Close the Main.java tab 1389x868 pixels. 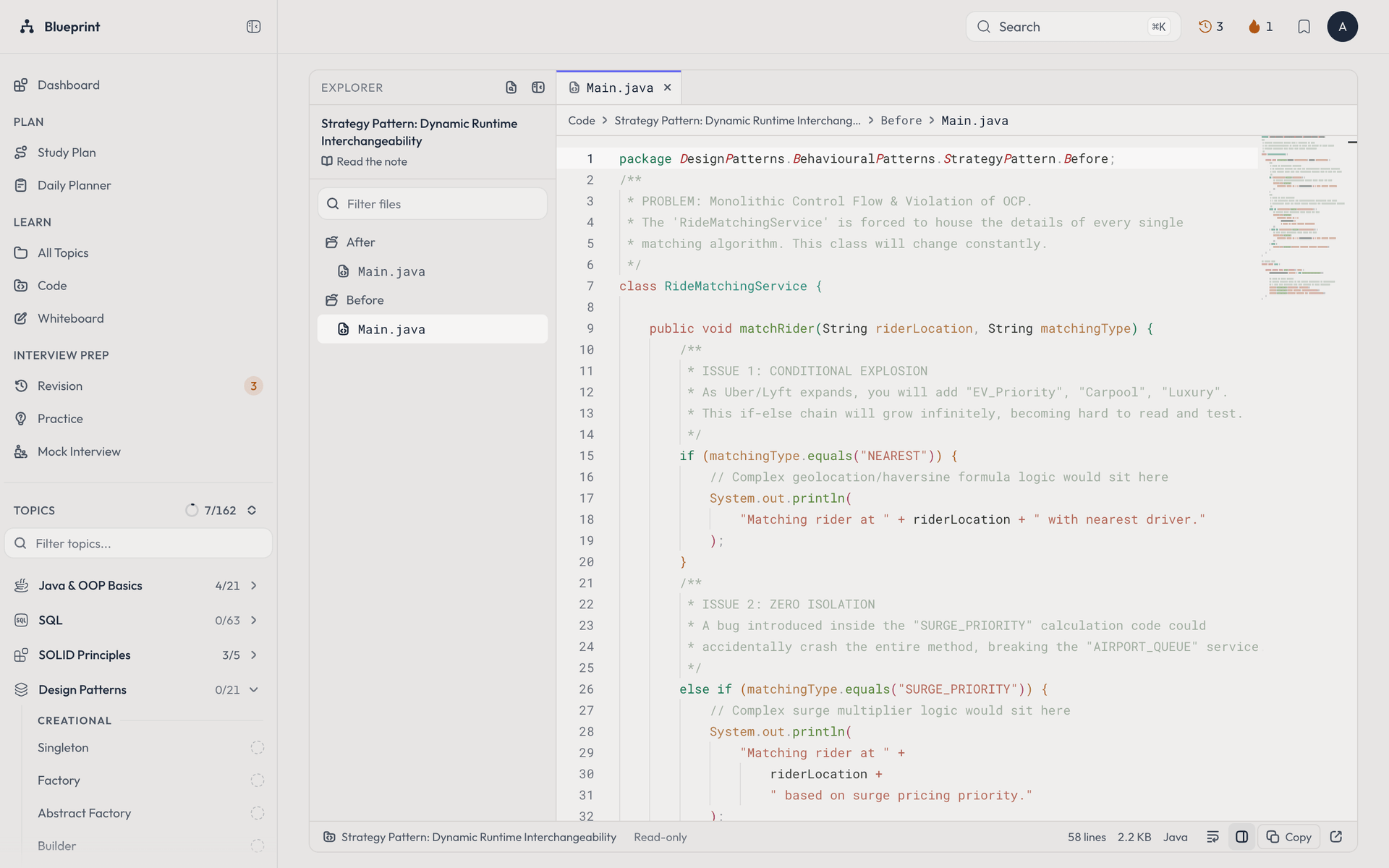668,88
